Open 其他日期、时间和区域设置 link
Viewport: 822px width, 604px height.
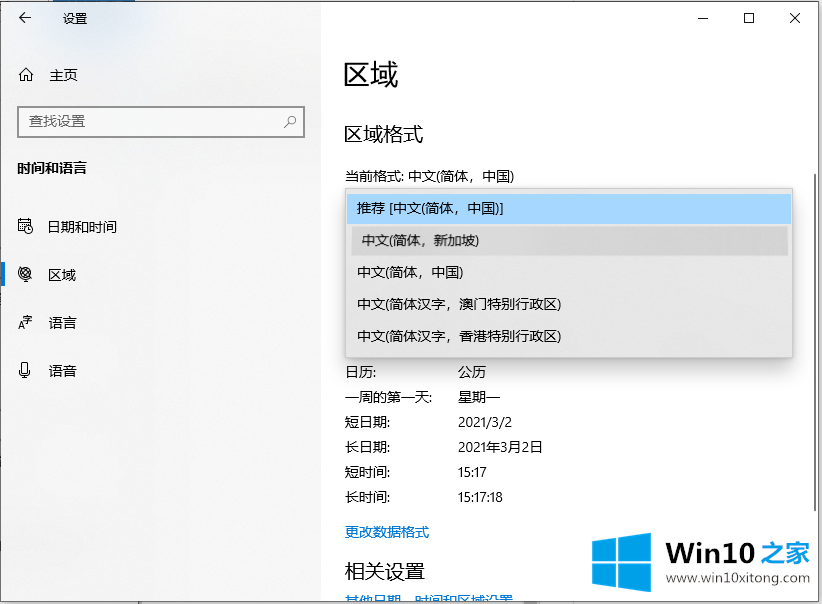pyautogui.click(x=429, y=599)
